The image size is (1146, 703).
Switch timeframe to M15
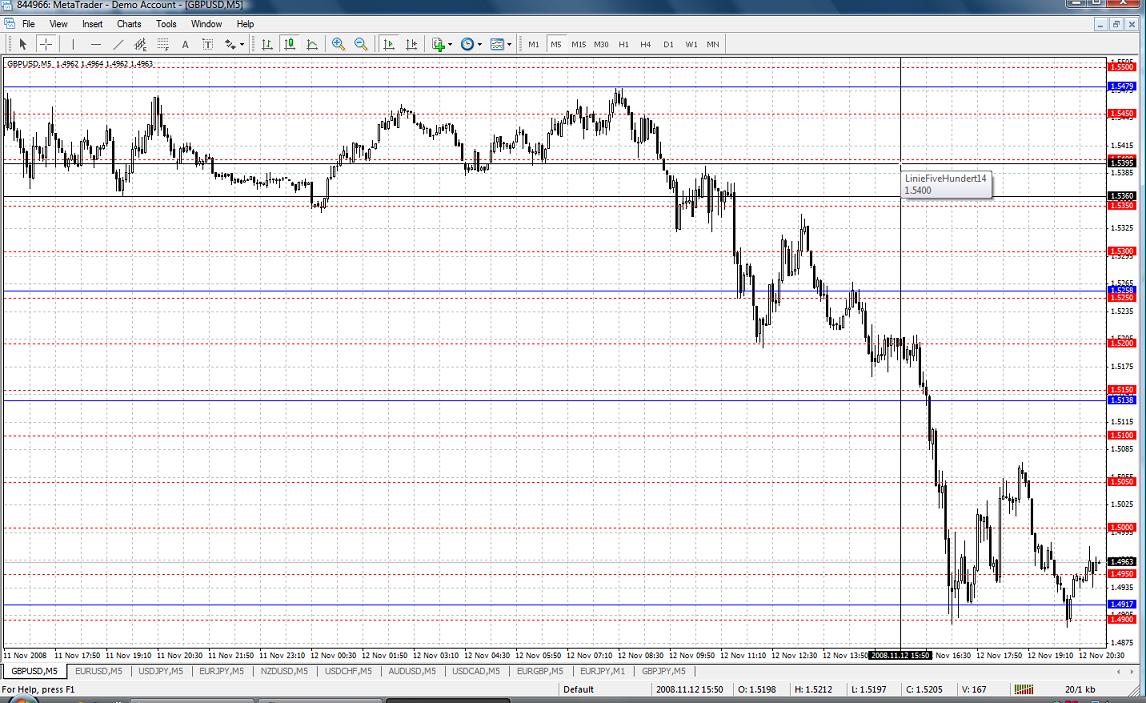579,45
